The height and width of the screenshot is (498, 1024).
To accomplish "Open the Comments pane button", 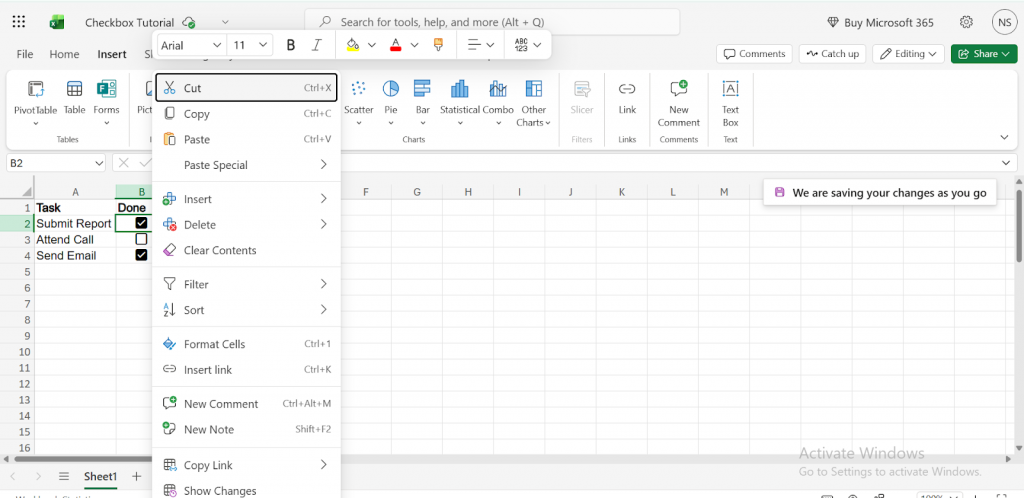I will [x=754, y=54].
